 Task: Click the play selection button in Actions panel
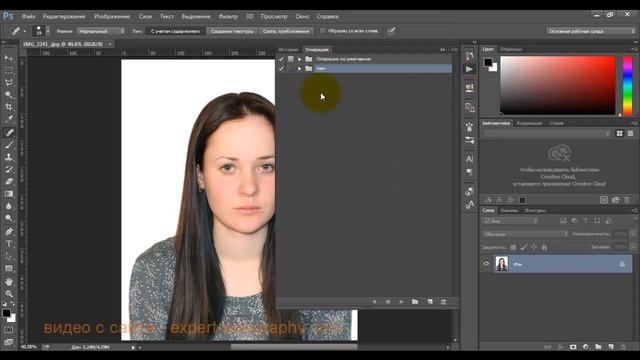pyautogui.click(x=401, y=302)
